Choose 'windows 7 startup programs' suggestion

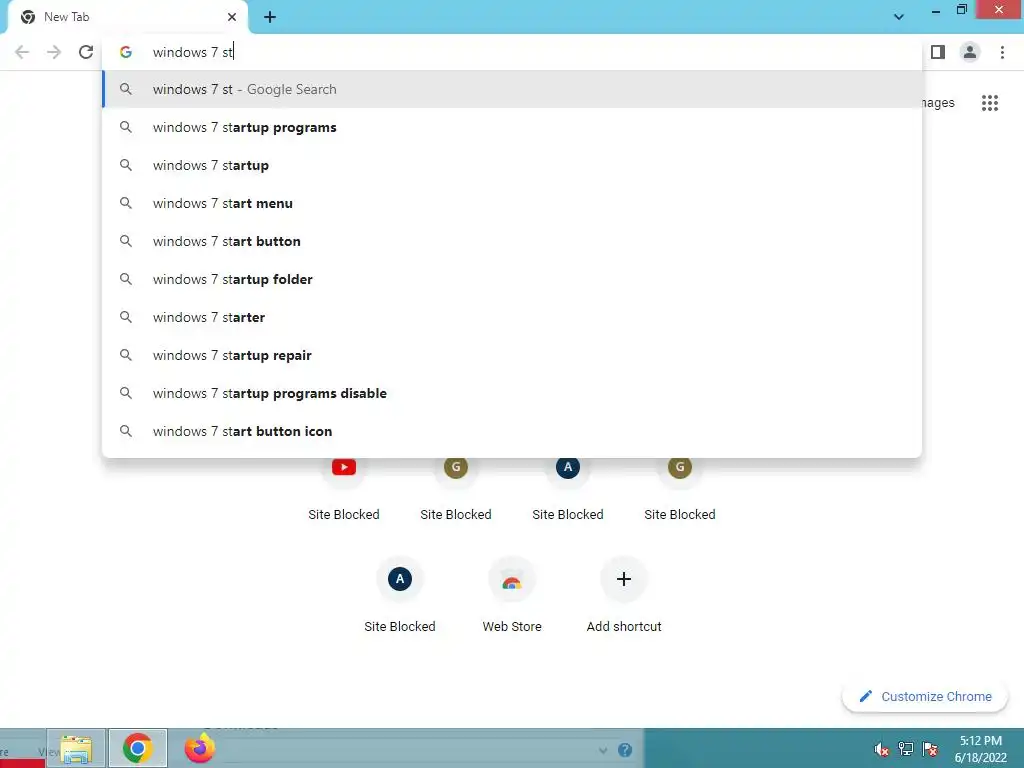(x=512, y=127)
